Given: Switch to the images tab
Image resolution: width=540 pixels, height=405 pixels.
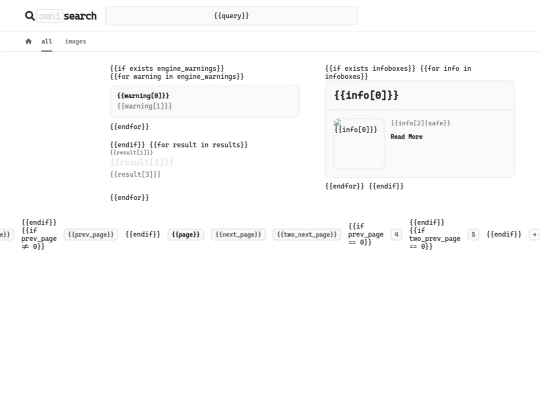Looking at the screenshot, I should pyautogui.click(x=75, y=41).
